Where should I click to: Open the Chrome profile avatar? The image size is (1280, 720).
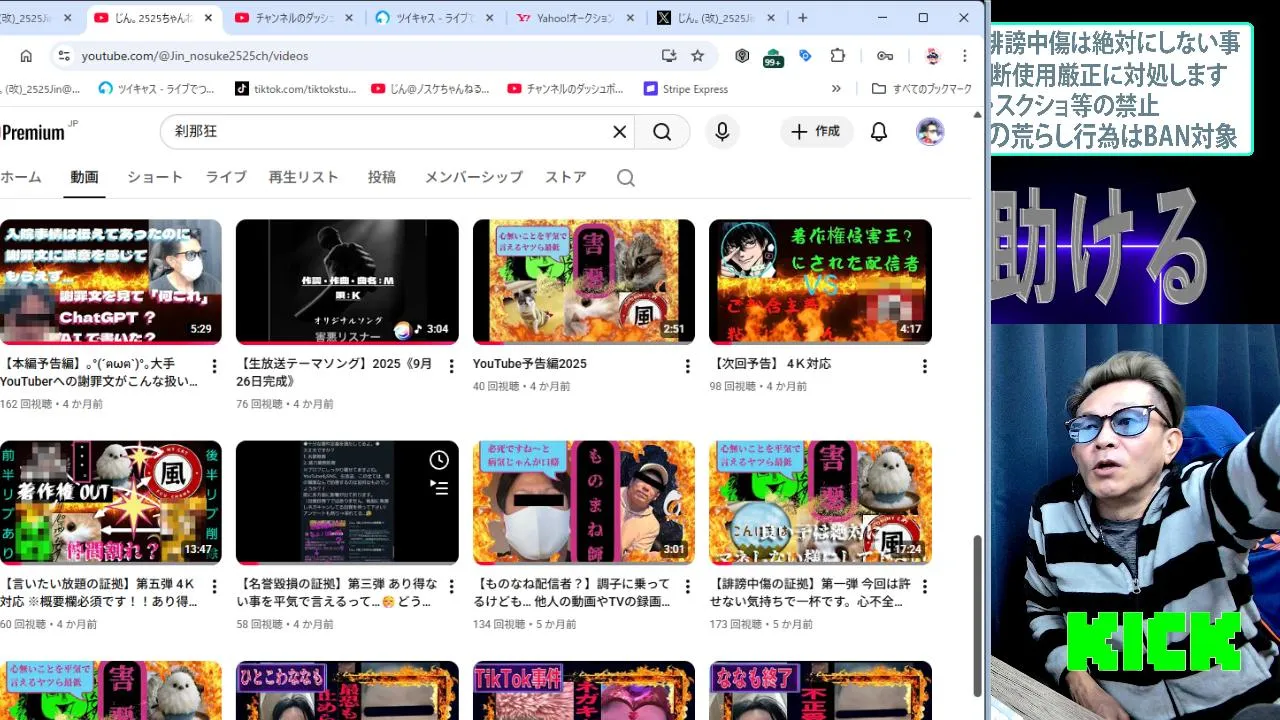point(932,56)
